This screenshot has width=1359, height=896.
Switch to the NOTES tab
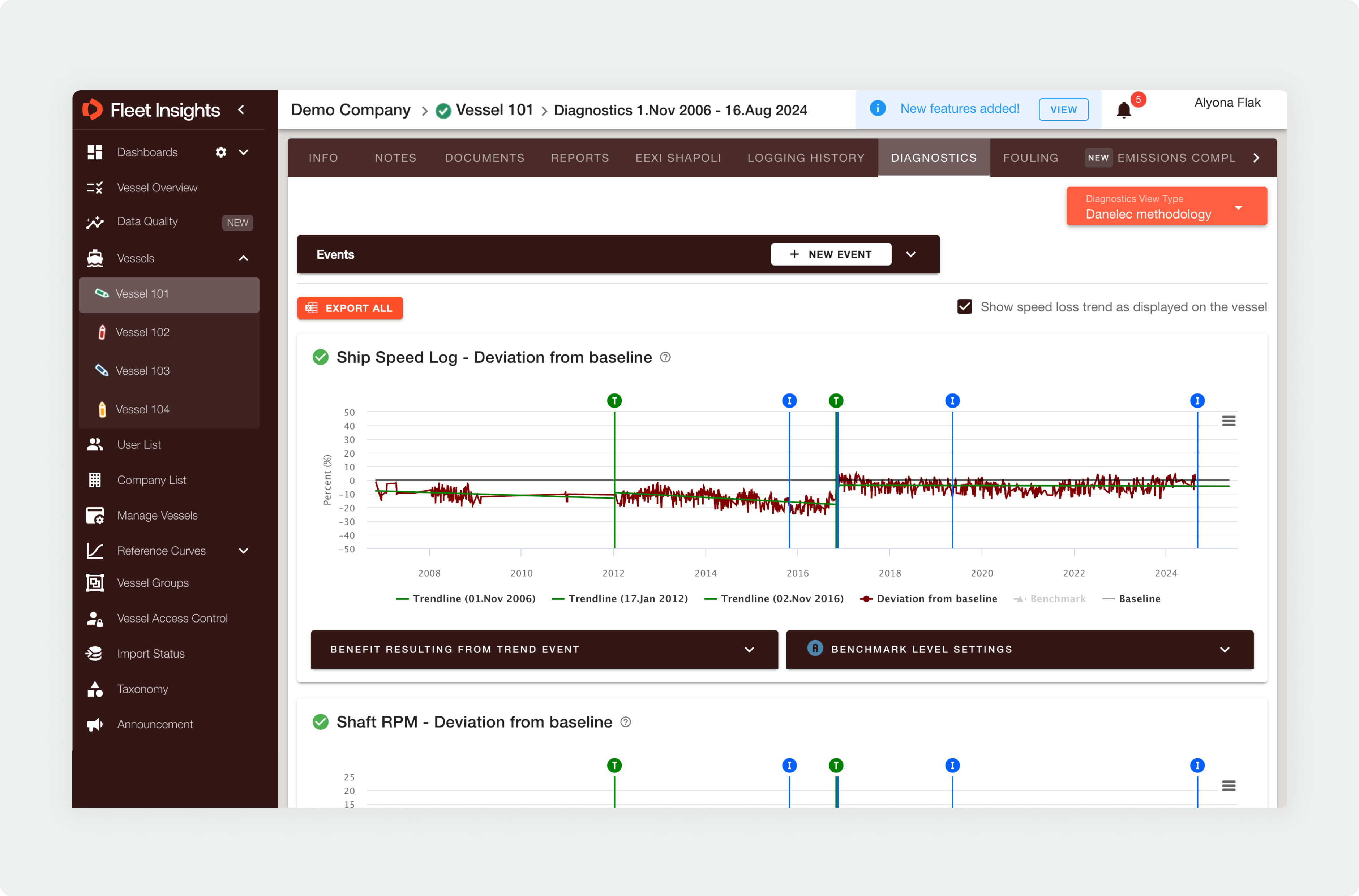(395, 158)
